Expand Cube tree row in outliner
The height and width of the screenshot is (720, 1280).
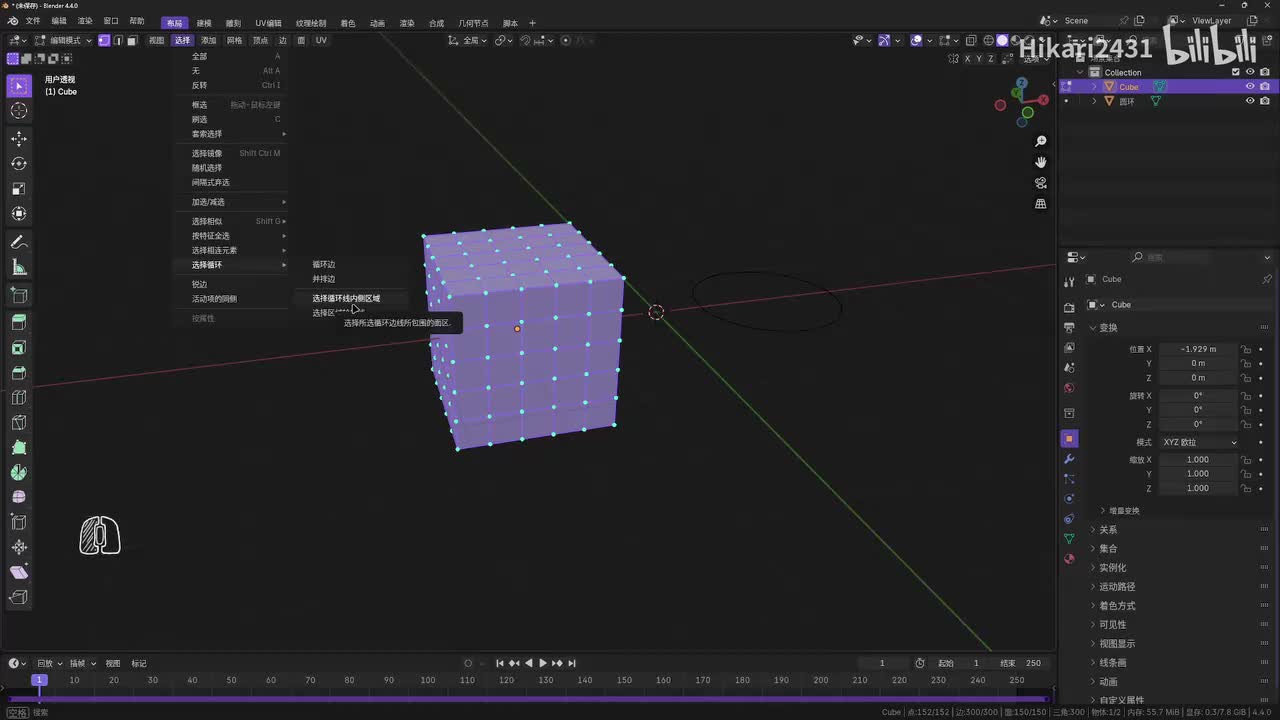tap(1094, 87)
